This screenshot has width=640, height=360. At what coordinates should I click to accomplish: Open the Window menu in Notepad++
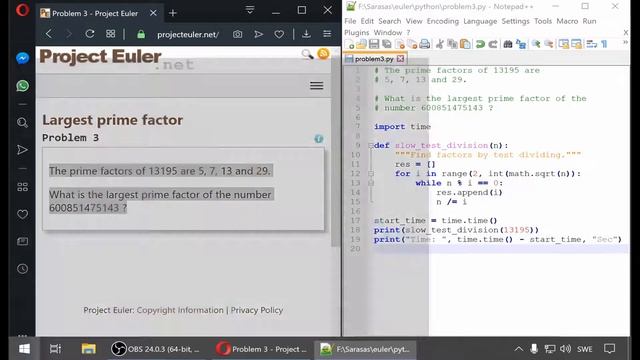pos(388,33)
